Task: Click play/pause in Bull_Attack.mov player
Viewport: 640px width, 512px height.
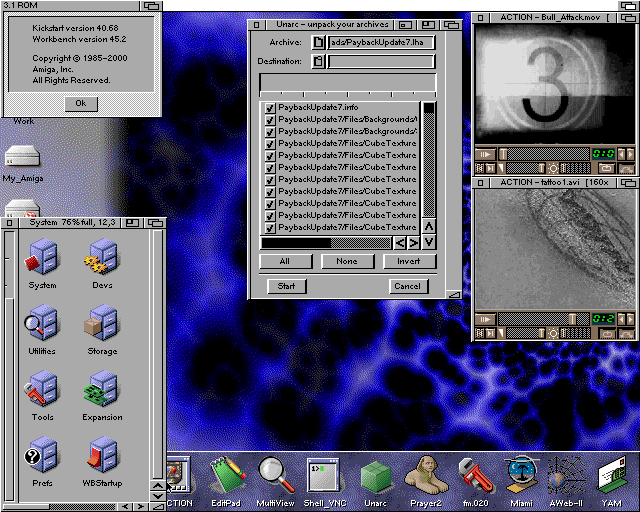Action: tap(485, 154)
